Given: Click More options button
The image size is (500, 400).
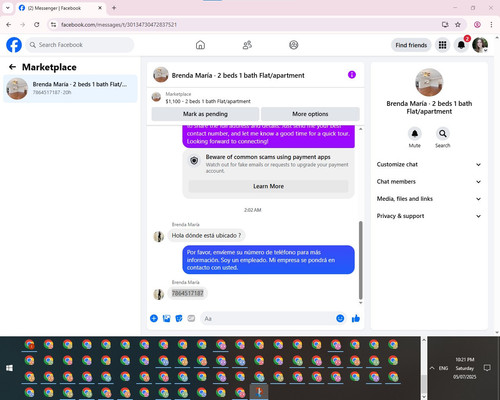Looking at the screenshot, I should 310,114.
